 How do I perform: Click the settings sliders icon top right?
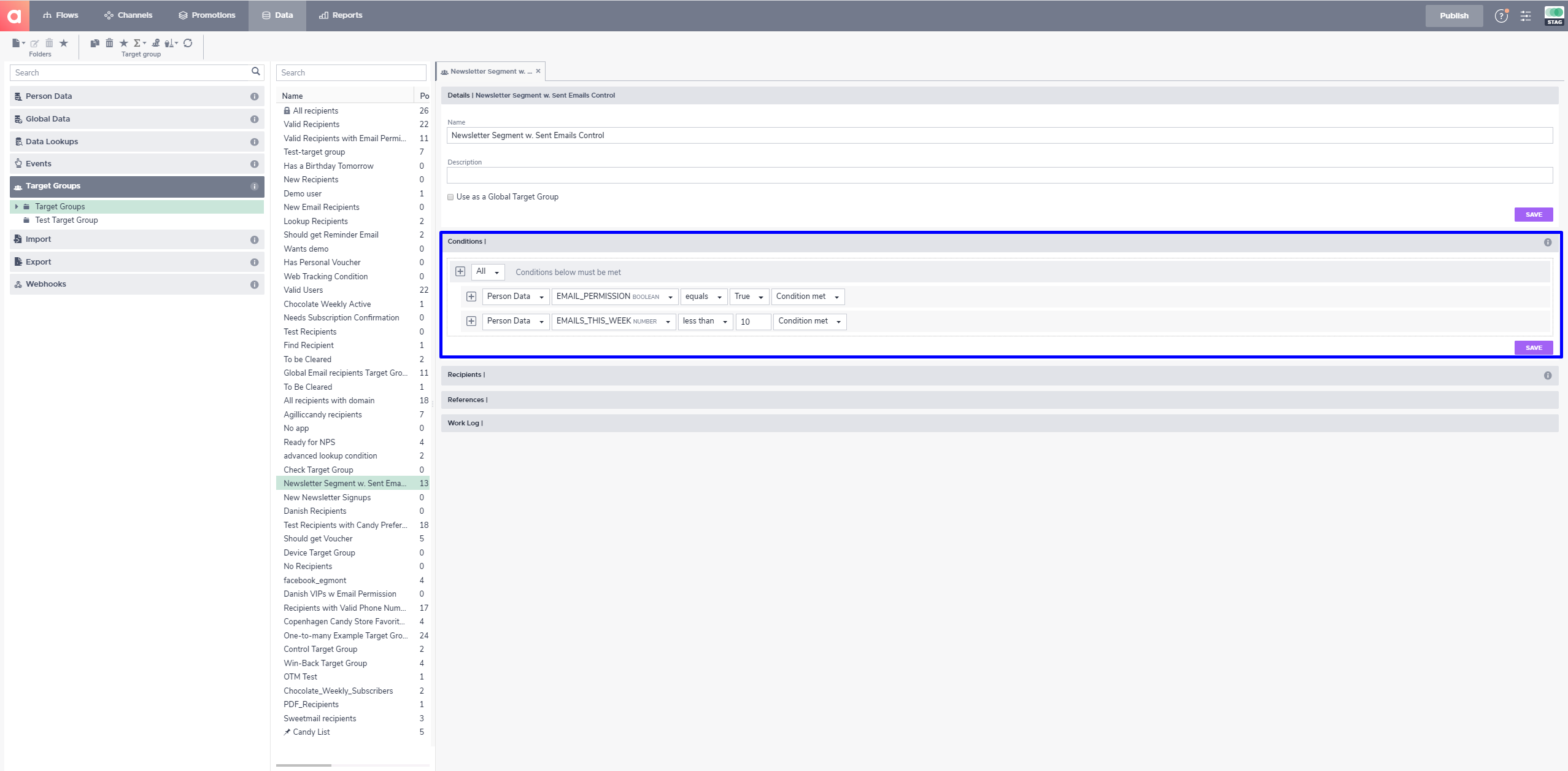click(x=1526, y=15)
